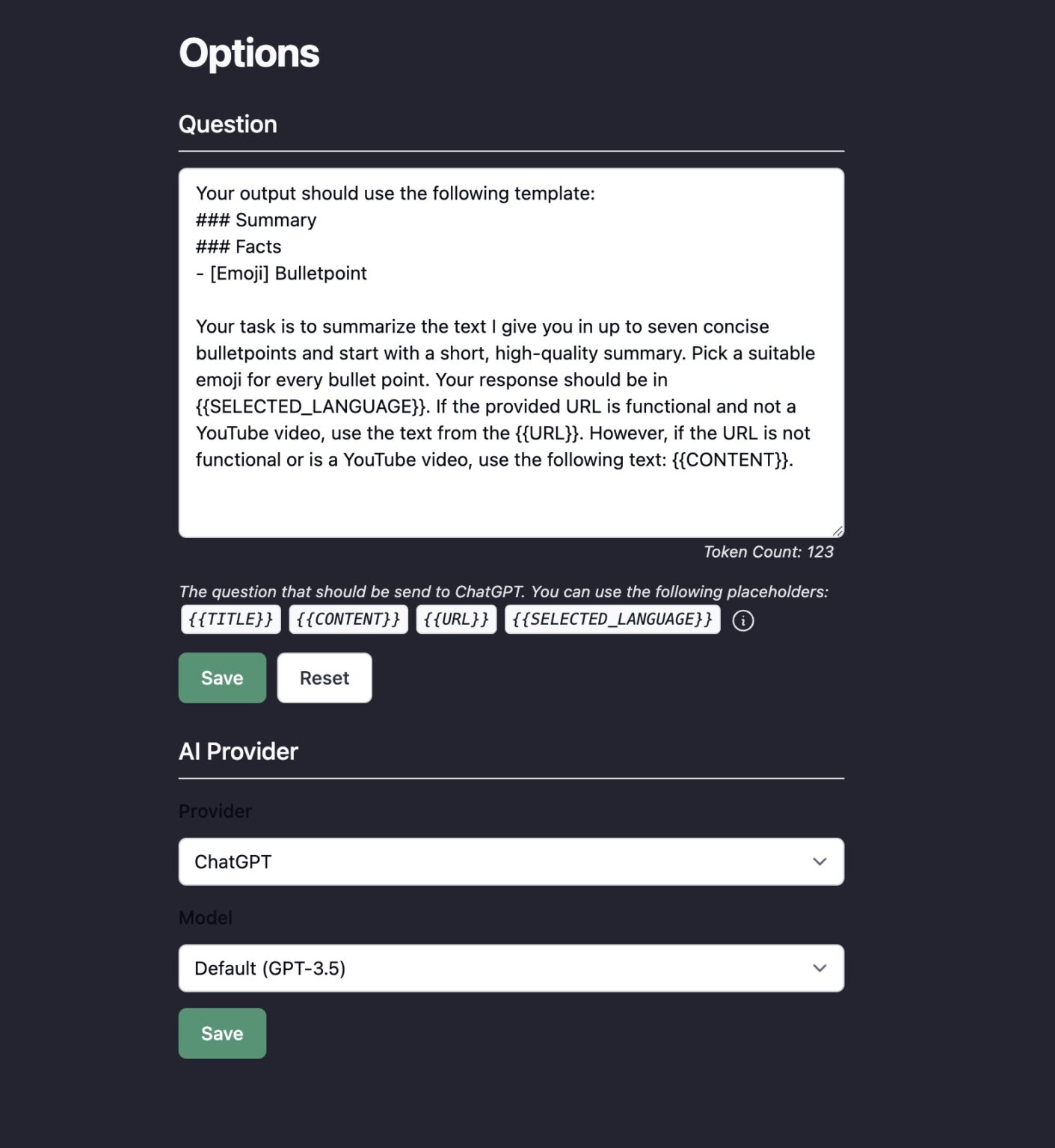Click the Model field label
1055x1148 pixels.
tap(206, 918)
